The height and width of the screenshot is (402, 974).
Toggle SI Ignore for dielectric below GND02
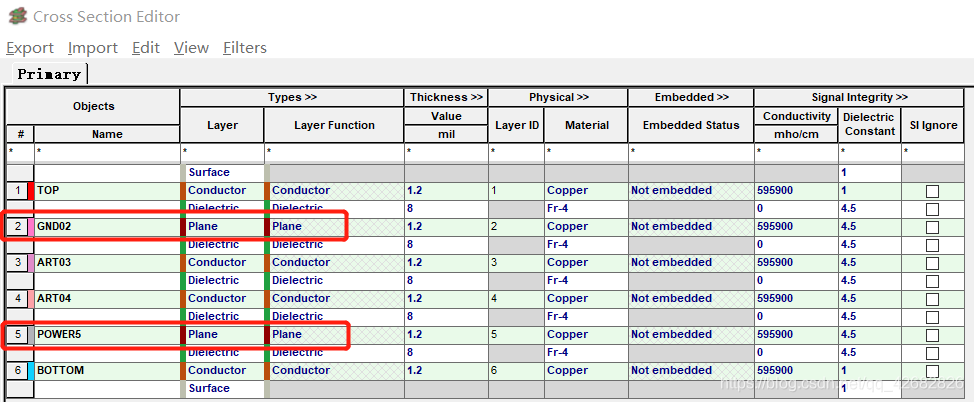(x=932, y=245)
